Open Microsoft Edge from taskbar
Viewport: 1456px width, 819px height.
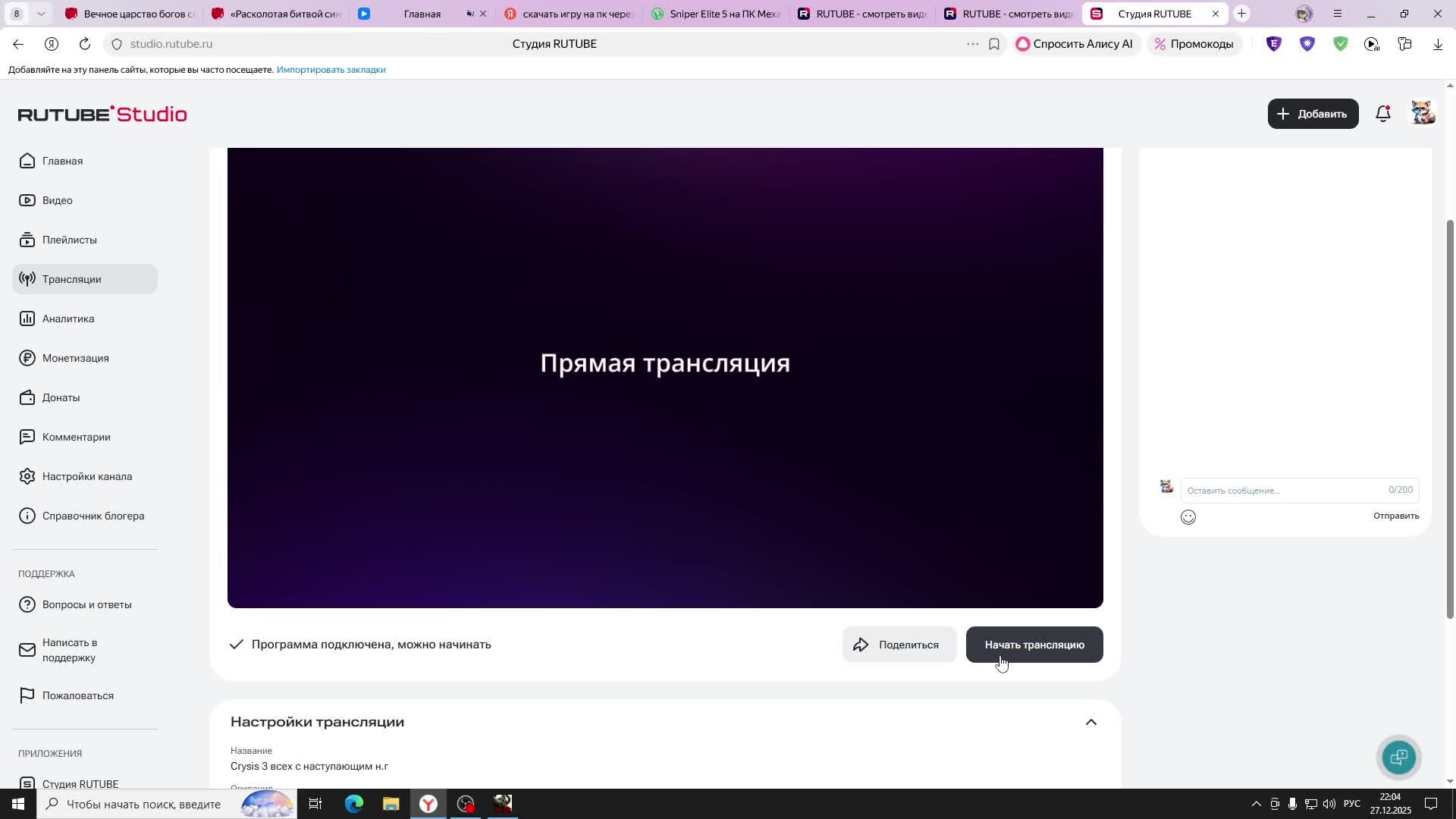pyautogui.click(x=354, y=804)
